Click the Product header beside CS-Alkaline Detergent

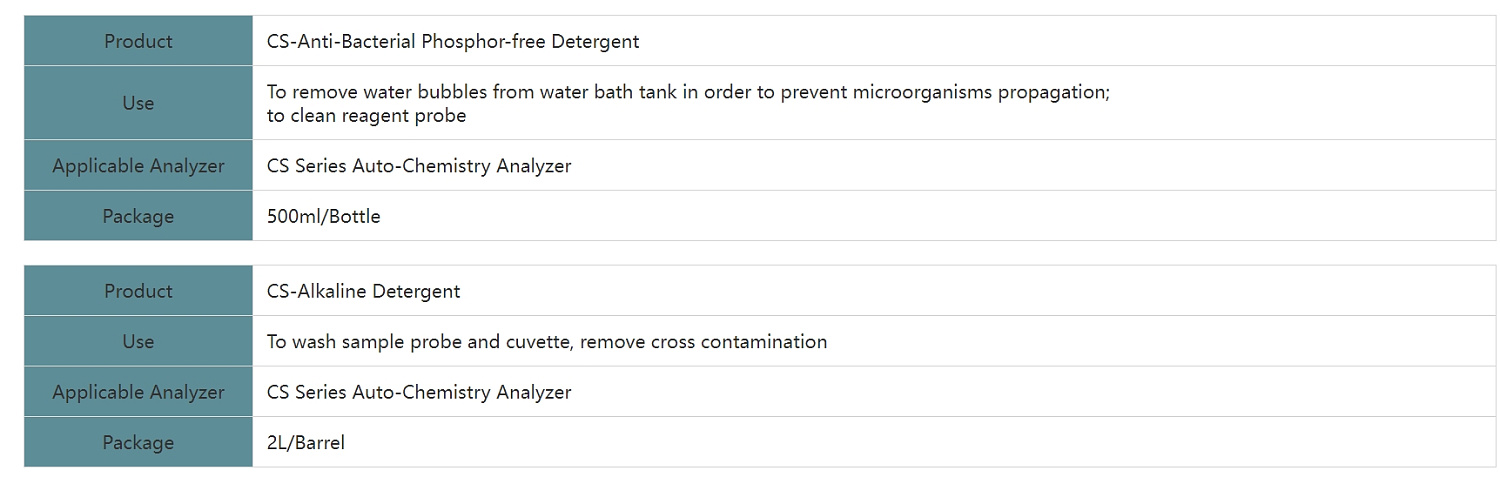(x=138, y=291)
